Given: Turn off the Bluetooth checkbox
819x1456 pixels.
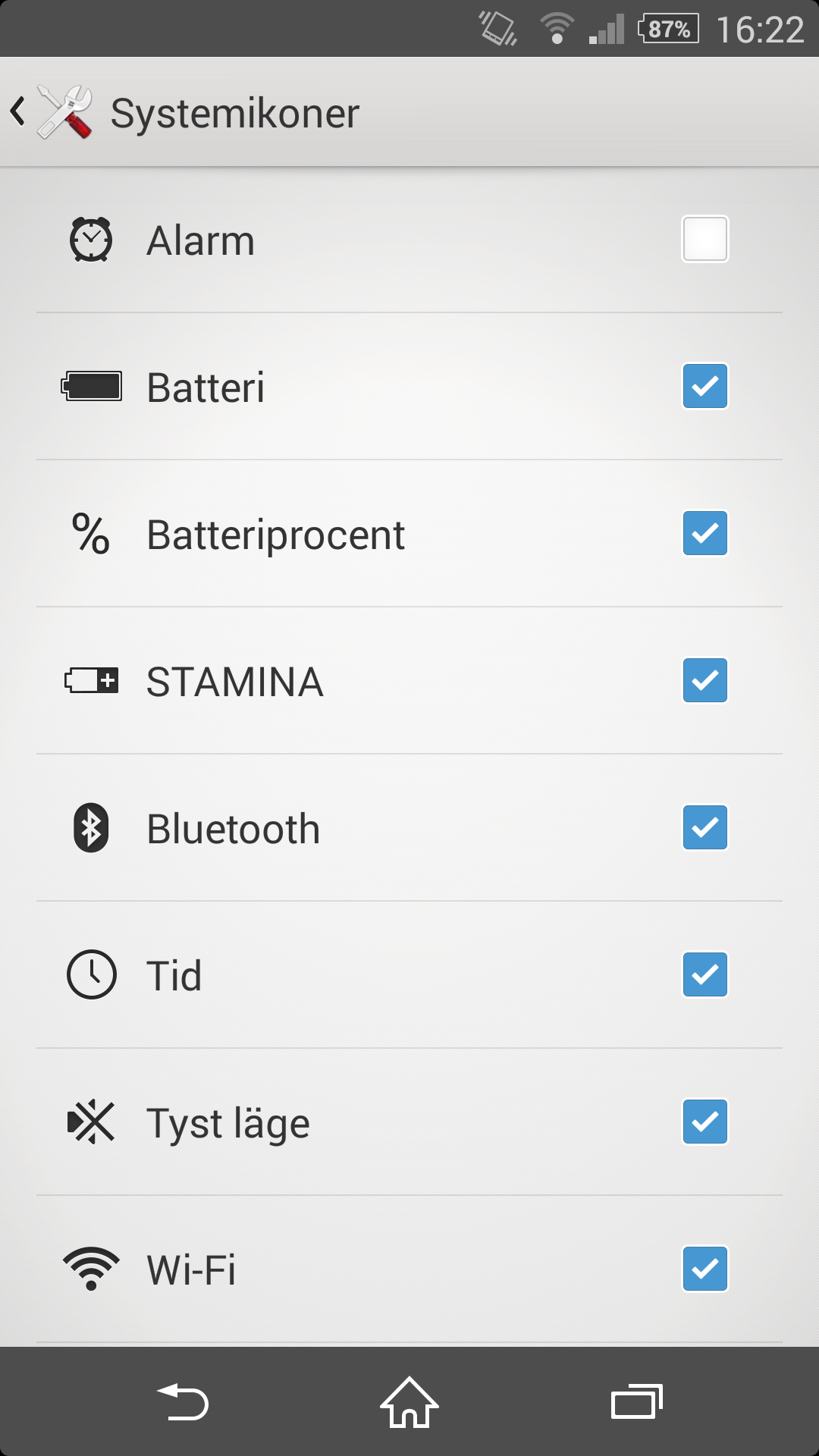Looking at the screenshot, I should pyautogui.click(x=705, y=827).
